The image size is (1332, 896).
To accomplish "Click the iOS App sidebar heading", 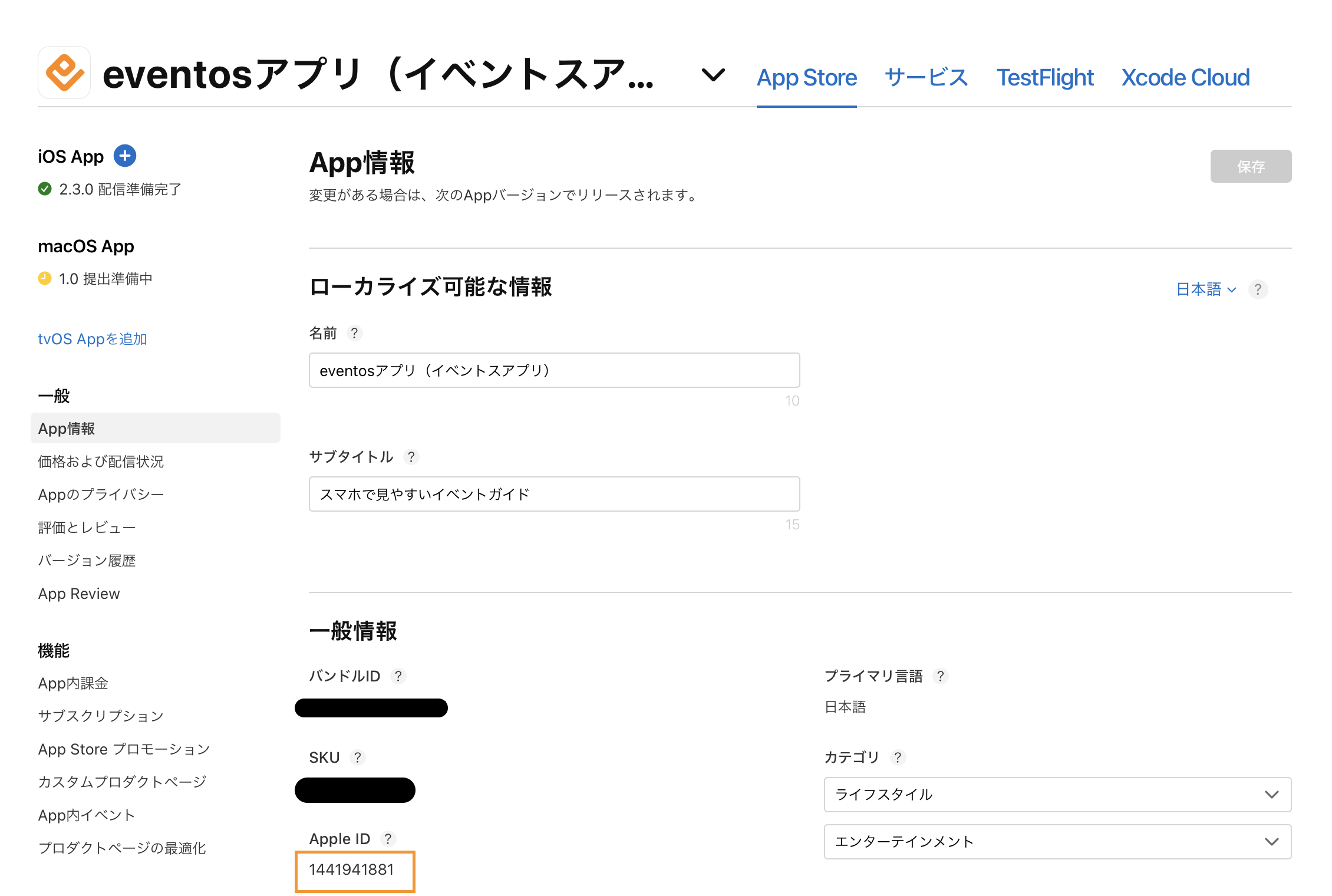I will [x=71, y=156].
